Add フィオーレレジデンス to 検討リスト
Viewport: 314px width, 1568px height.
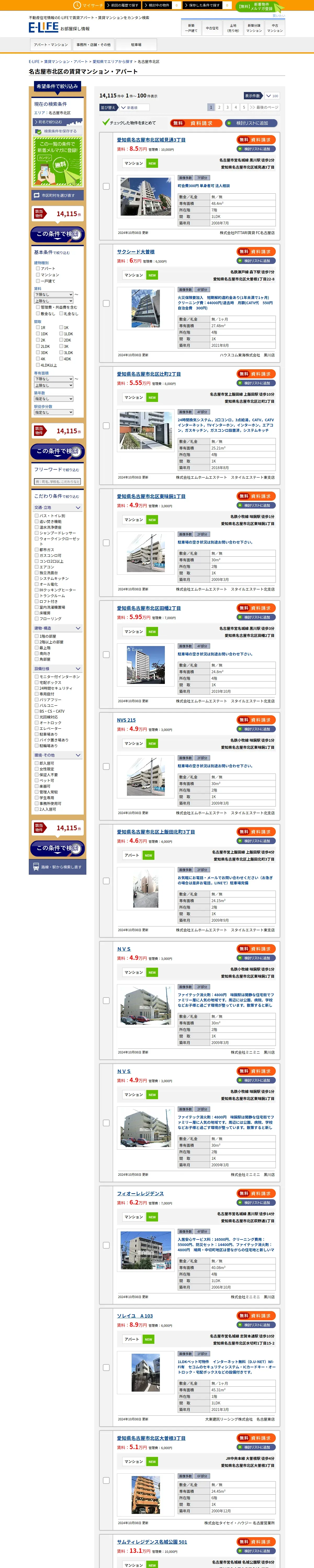point(256,1202)
